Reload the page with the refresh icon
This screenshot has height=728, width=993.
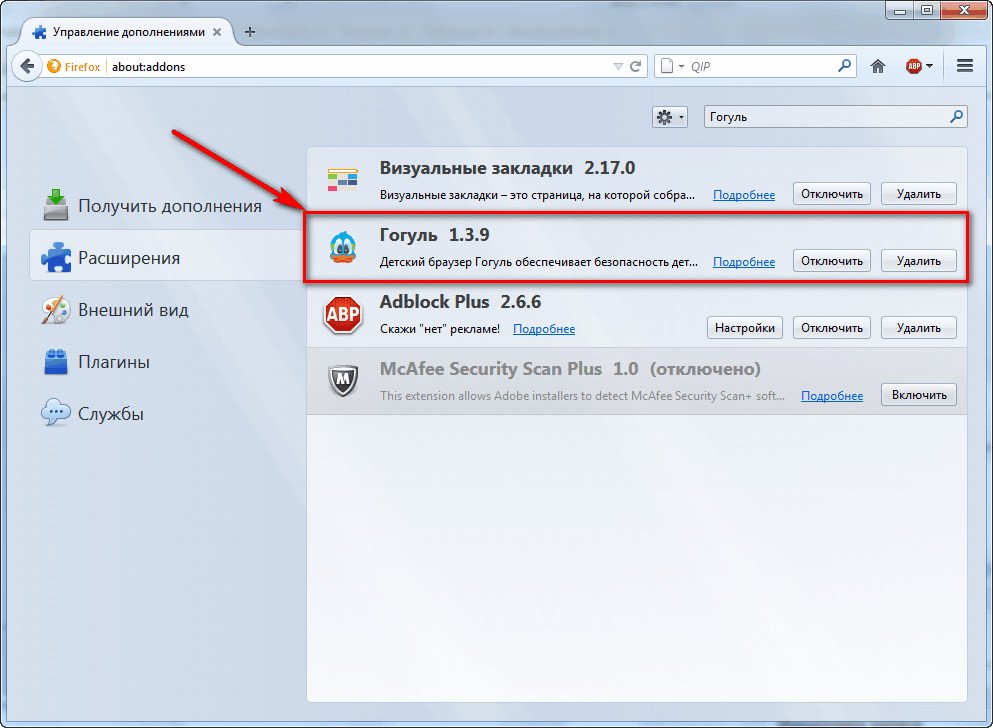coord(636,66)
